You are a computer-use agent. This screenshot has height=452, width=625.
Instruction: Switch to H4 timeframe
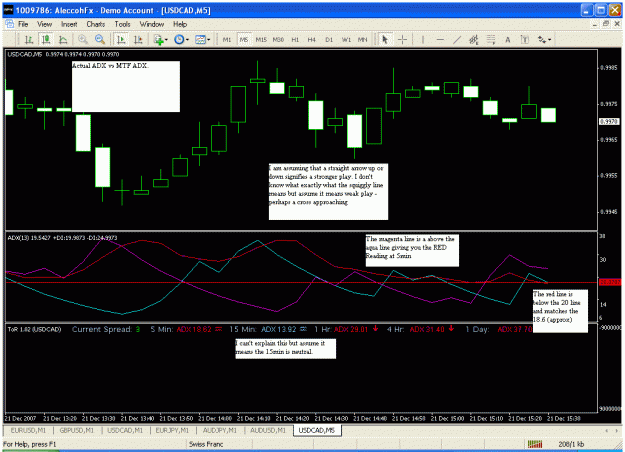(312, 39)
